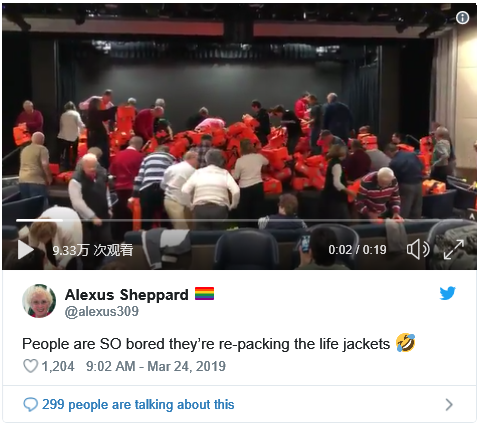Expand video to fullscreen
Image resolution: width=480 pixels, height=426 pixels.
[454, 249]
